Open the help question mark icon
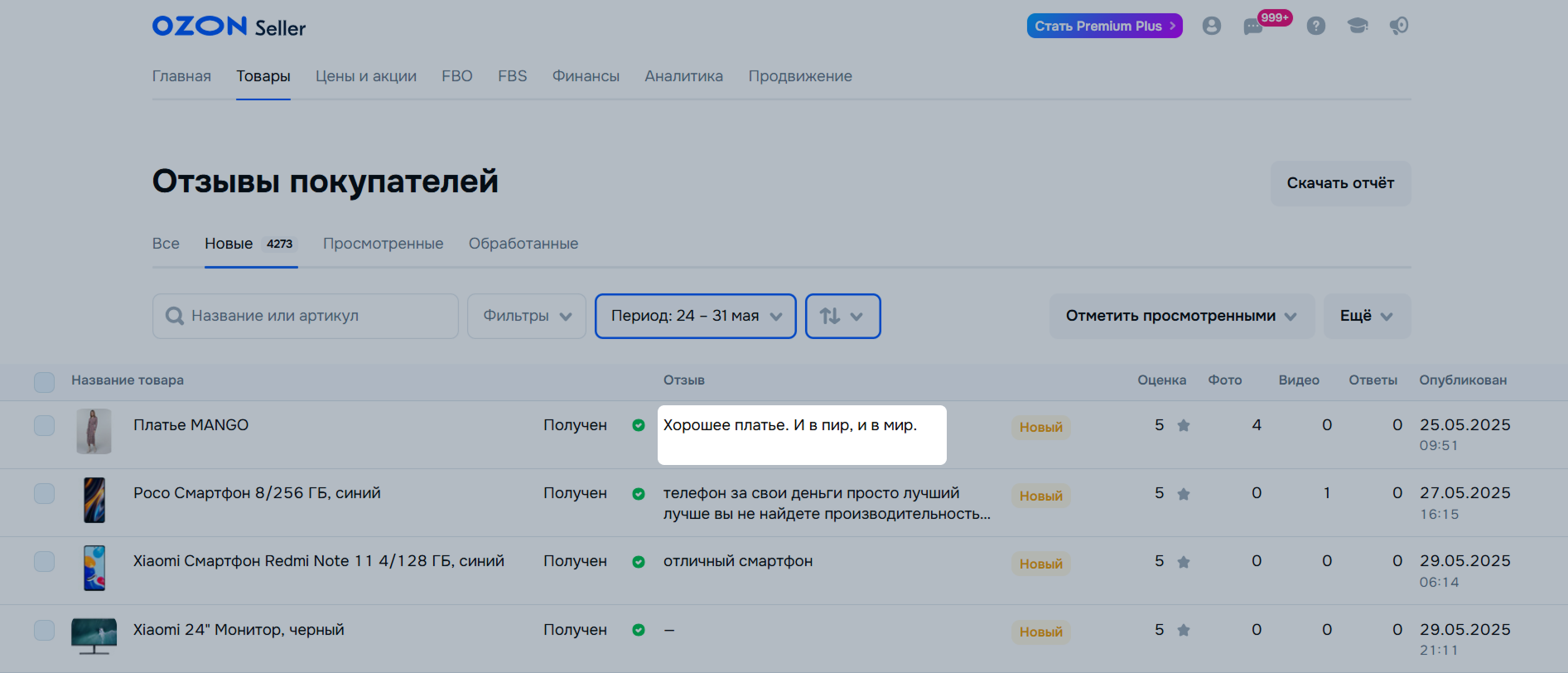Screen dimensions: 1568x673 point(1315,26)
